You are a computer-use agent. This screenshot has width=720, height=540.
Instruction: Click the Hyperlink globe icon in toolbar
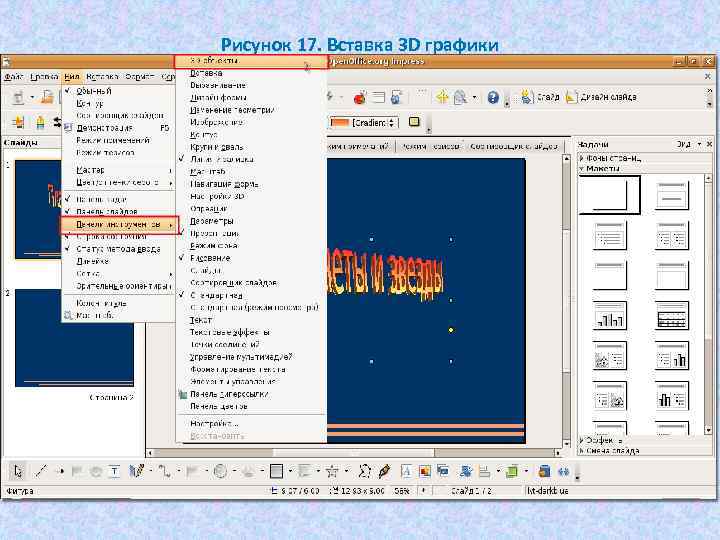pyautogui.click(x=396, y=97)
